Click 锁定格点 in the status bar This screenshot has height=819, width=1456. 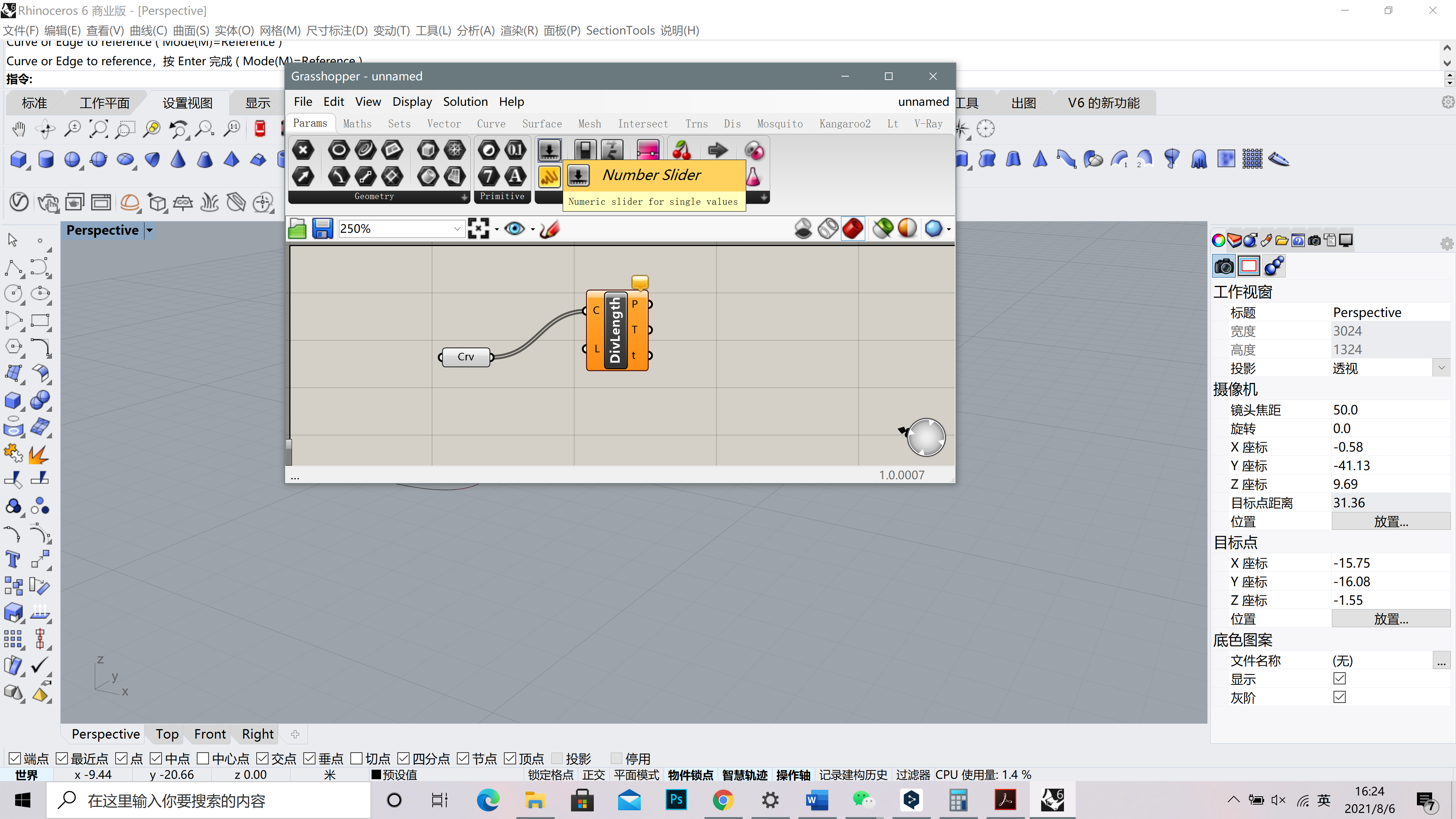coord(551,775)
